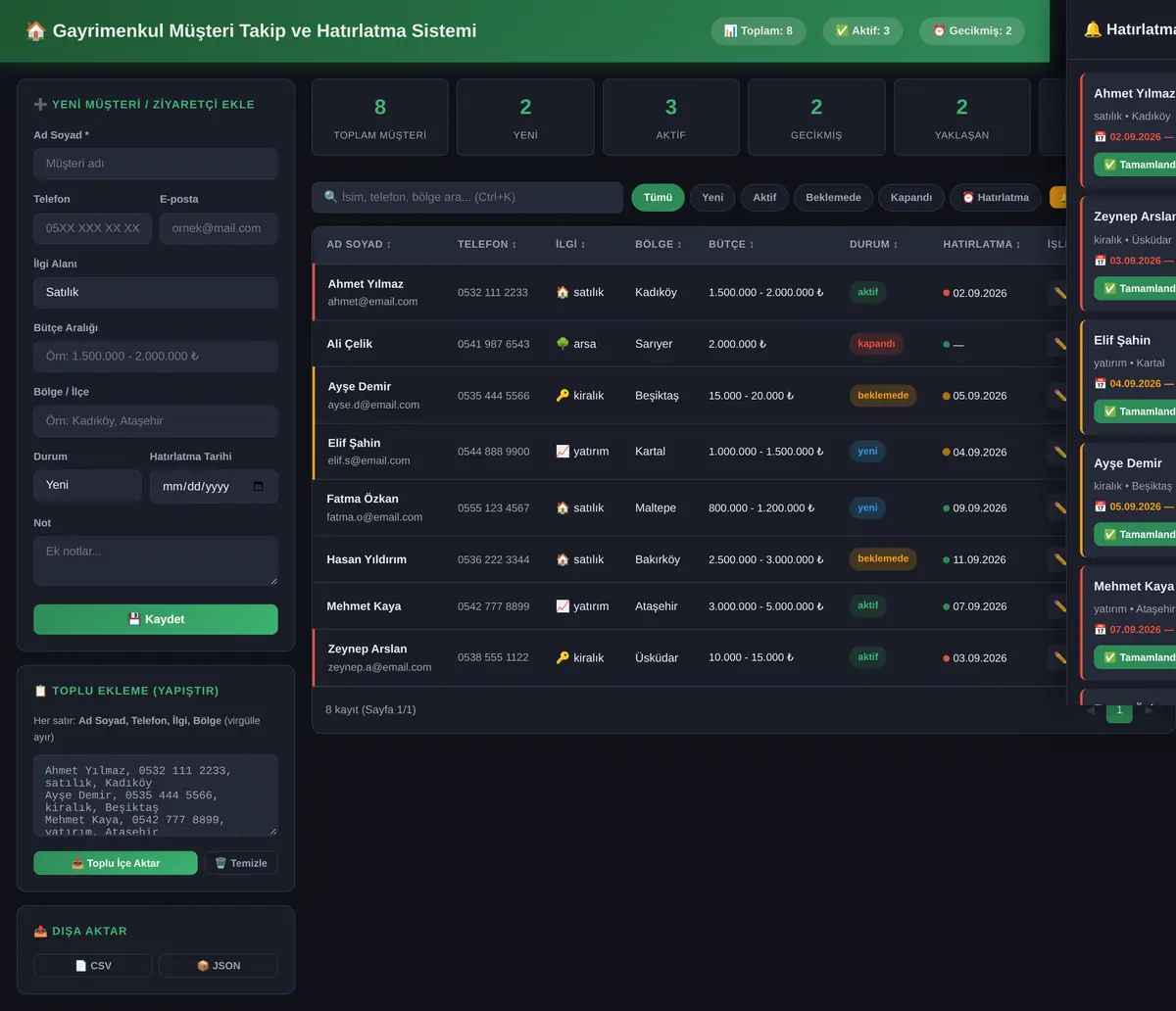The height and width of the screenshot is (1011, 1176).
Task: Click the pencil icon in Elif Şahin's table row
Action: pyautogui.click(x=1059, y=452)
